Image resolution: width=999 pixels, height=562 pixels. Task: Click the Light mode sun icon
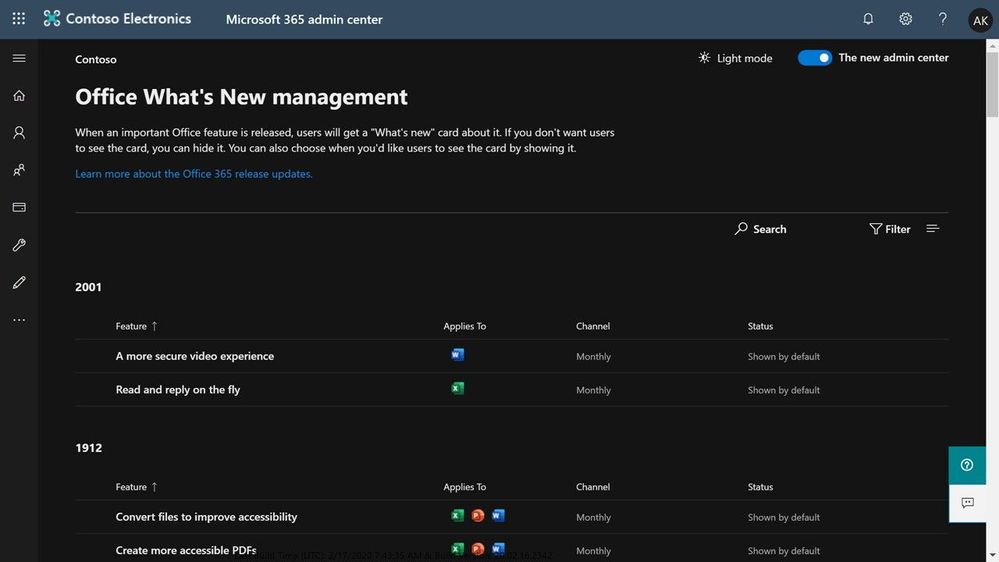click(x=704, y=57)
